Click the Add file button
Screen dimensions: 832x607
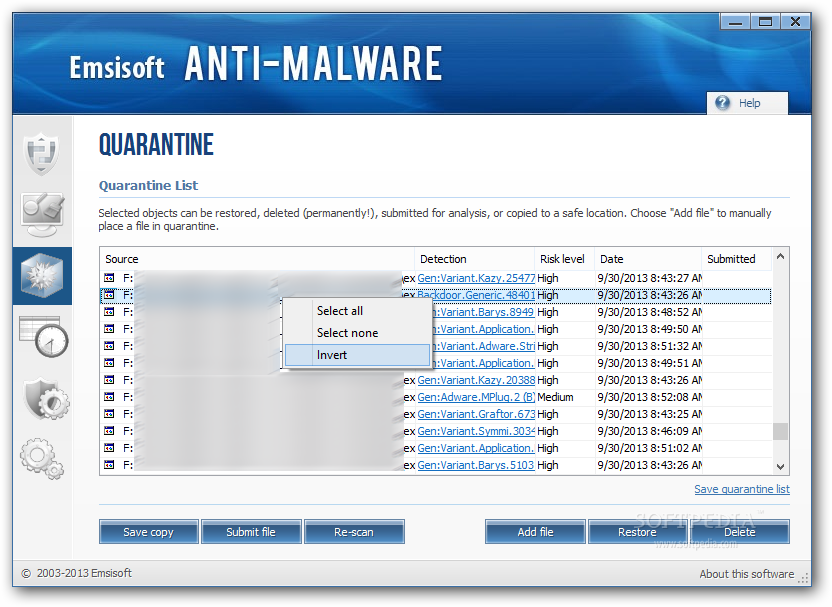point(535,532)
